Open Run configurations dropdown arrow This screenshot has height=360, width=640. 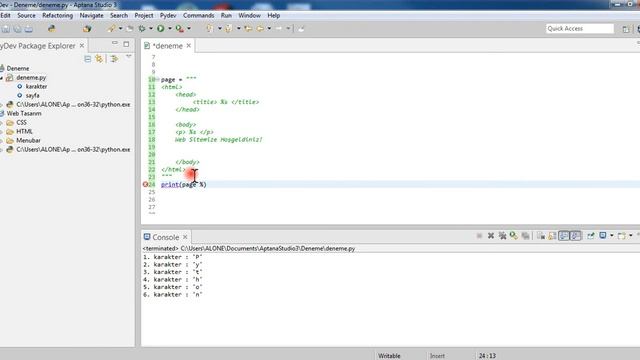169,29
